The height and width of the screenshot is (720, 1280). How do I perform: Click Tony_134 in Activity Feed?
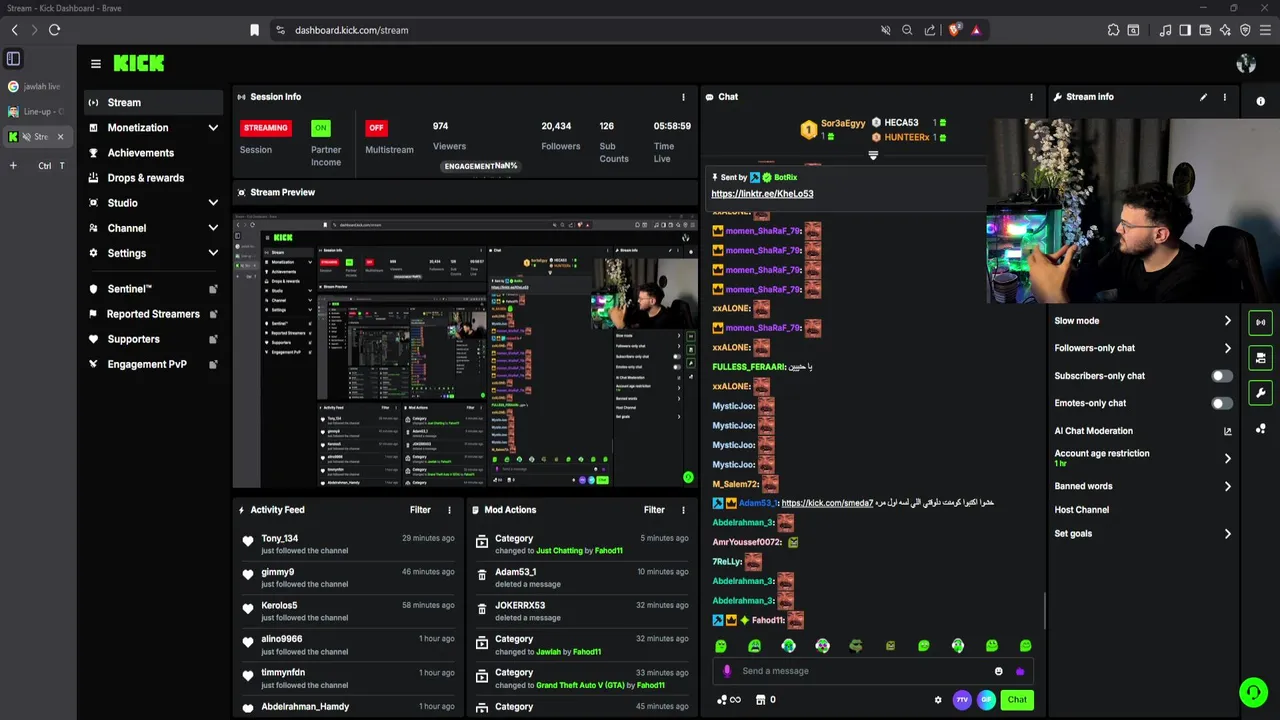[279, 539]
